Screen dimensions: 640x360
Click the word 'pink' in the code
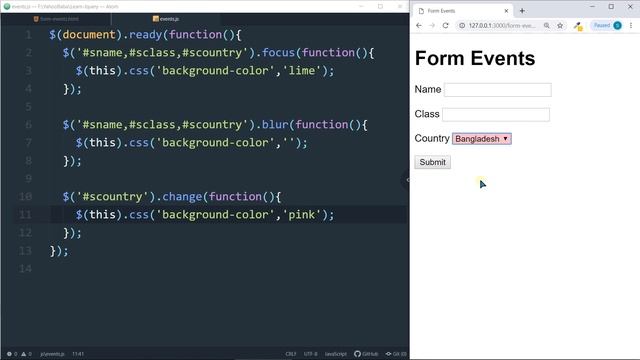[x=302, y=215]
